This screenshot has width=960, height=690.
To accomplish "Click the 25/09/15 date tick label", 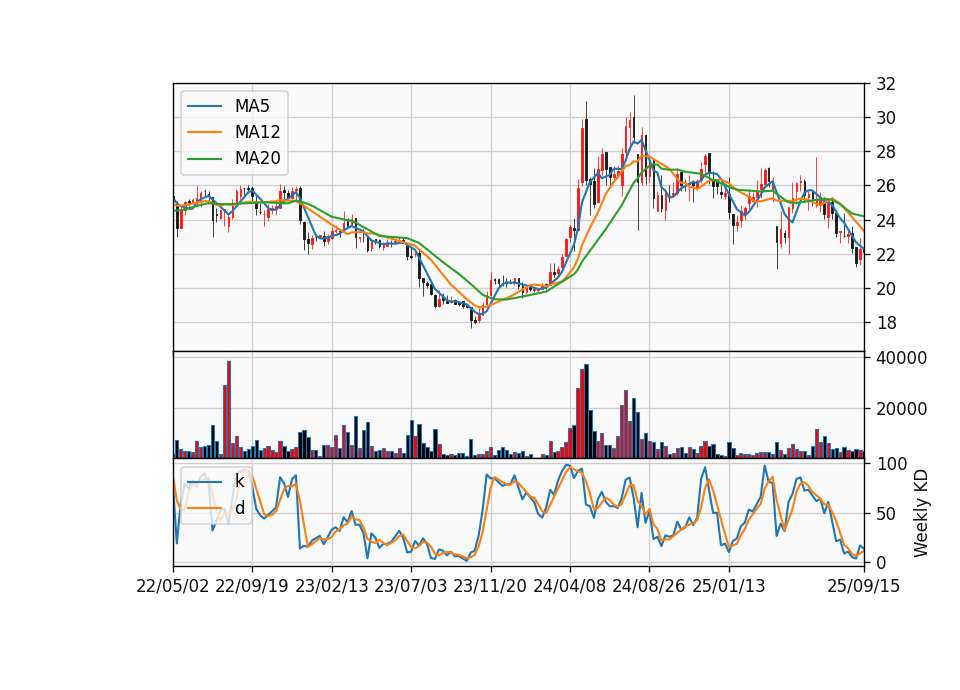I will 863,586.
